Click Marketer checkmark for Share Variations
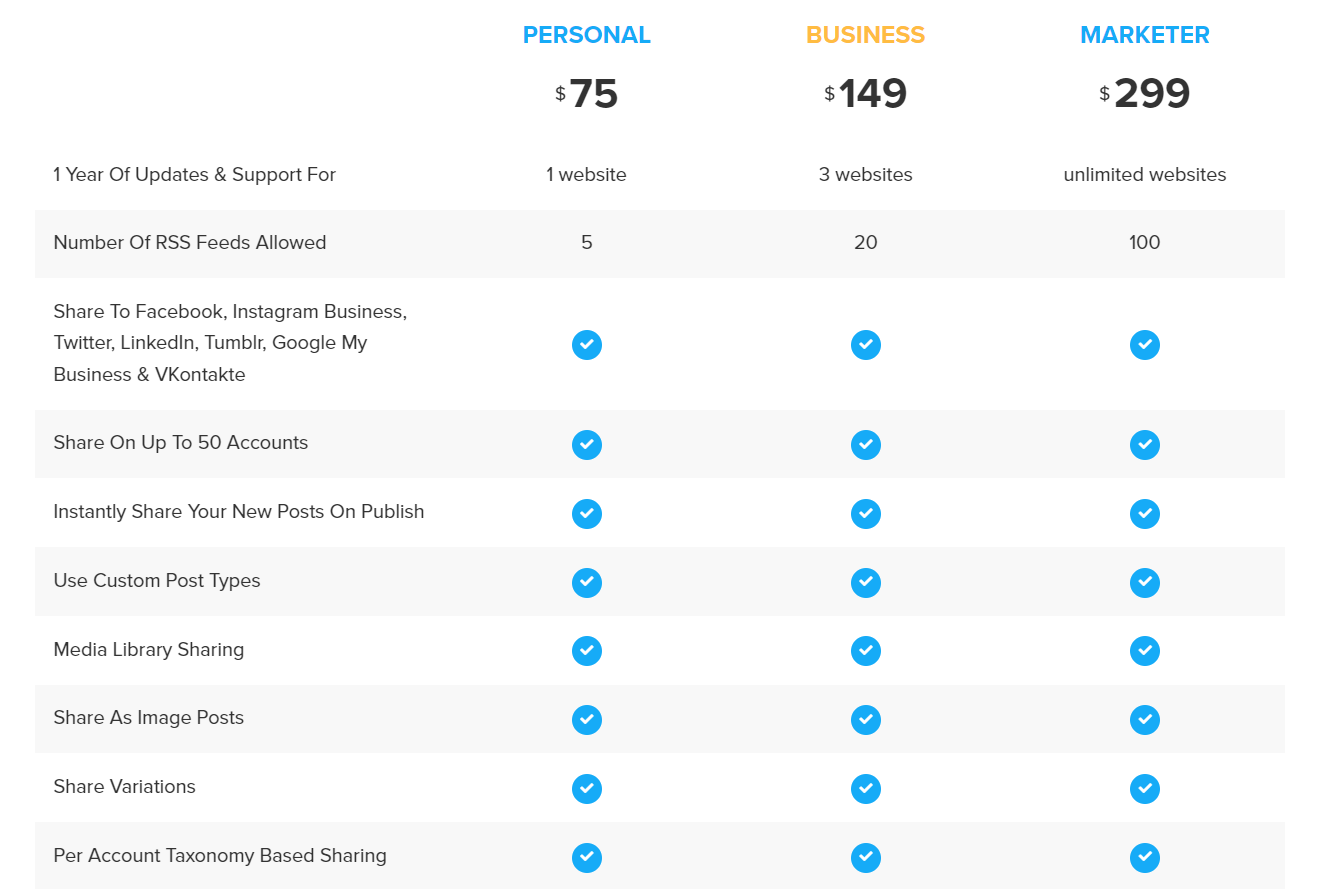Image resolution: width=1318 pixels, height=889 pixels. coord(1145,789)
